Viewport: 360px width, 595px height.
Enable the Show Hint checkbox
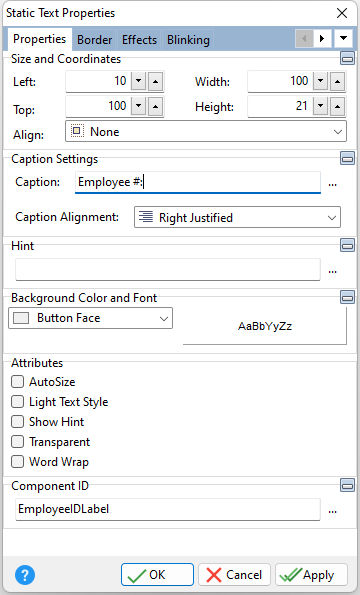17,422
